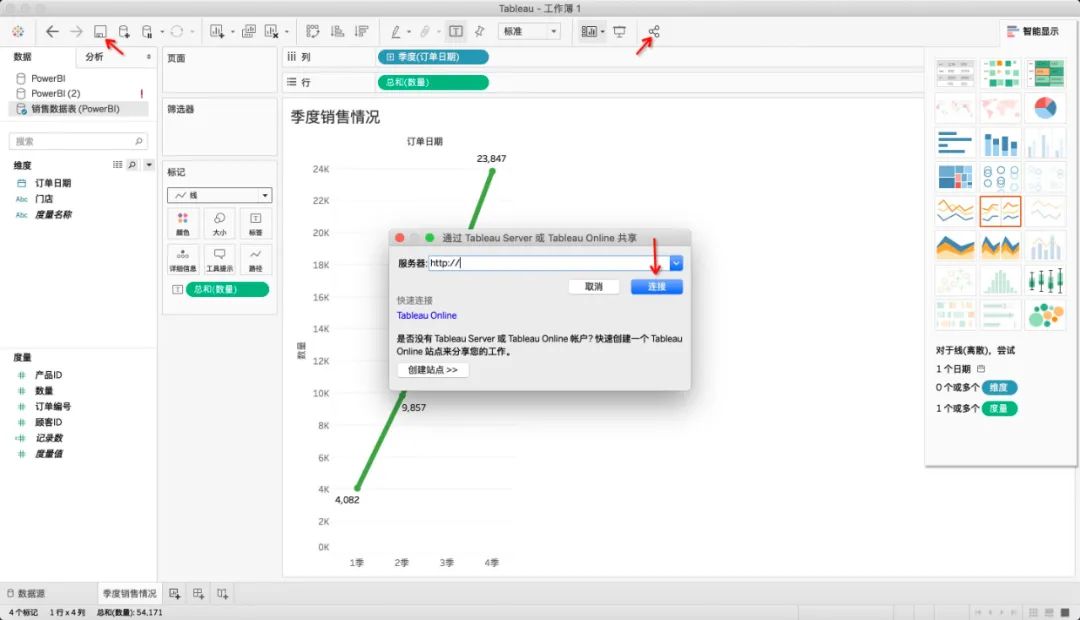Click the find field magnifier icon beside 维度
This screenshot has width=1080, height=620.
pyautogui.click(x=132, y=165)
